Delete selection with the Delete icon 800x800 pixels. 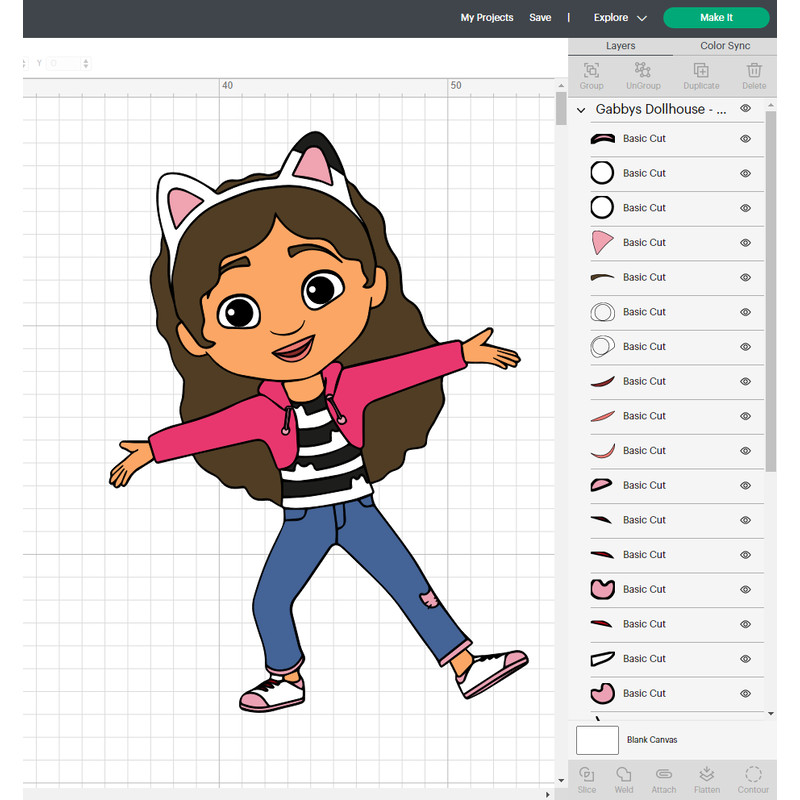click(753, 73)
